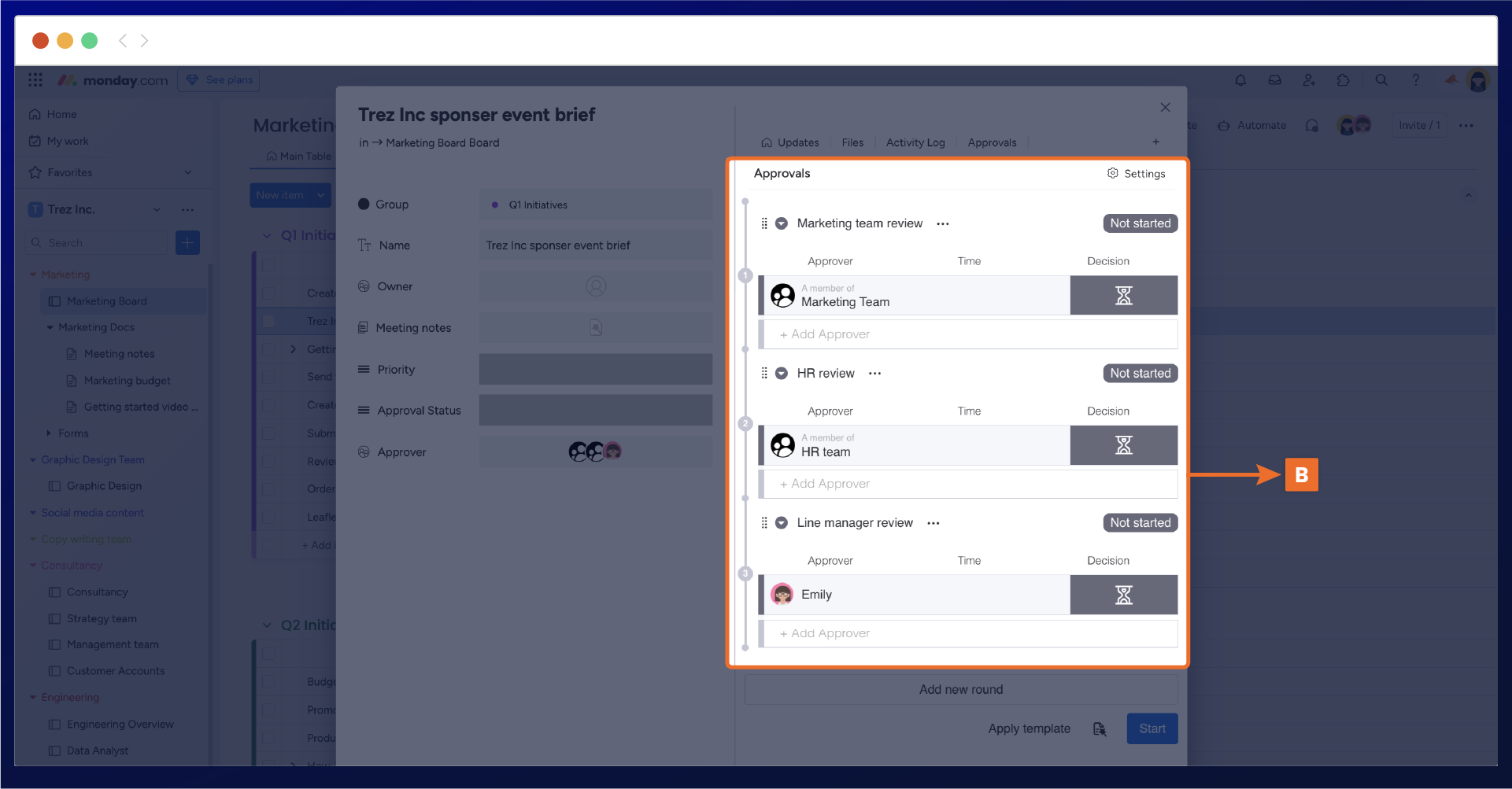Click Add new round button
1512x789 pixels.
pos(960,690)
